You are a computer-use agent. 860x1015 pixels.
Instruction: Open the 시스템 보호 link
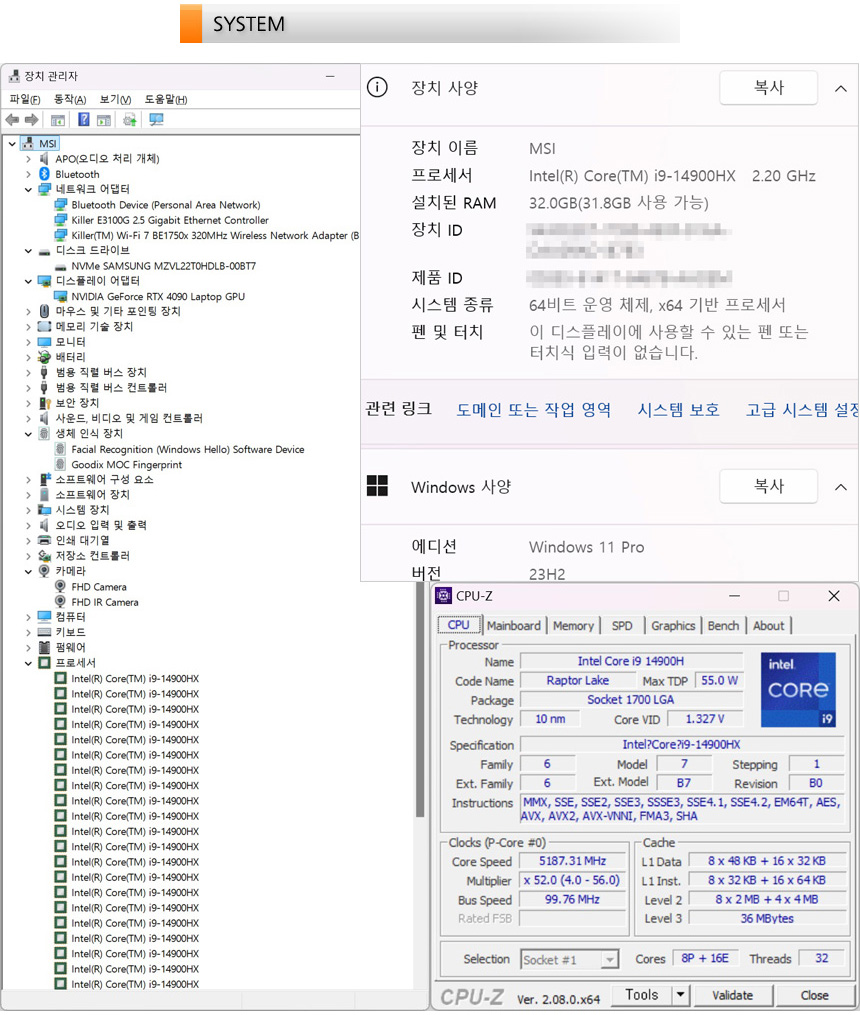(x=678, y=409)
